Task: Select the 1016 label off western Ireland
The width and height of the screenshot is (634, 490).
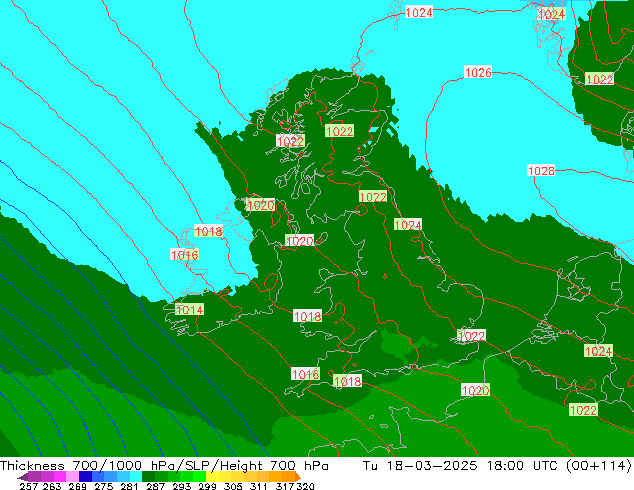Action: click(x=184, y=255)
